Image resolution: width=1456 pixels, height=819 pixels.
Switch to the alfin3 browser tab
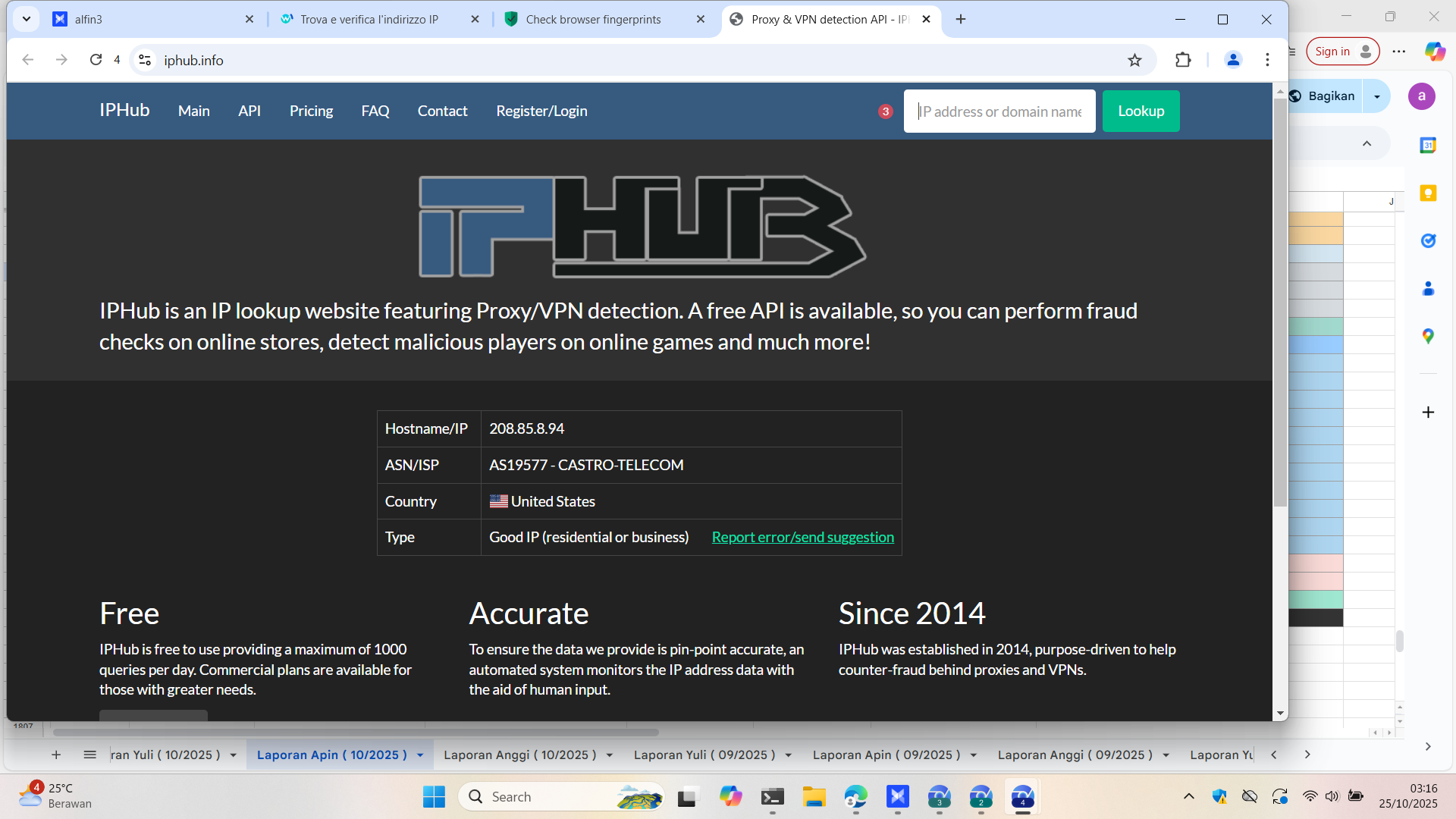155,19
